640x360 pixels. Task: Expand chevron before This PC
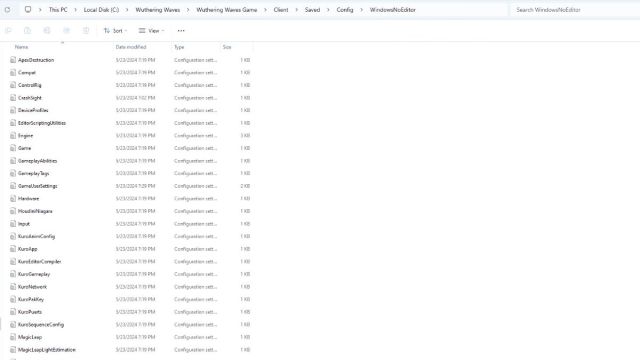coord(40,10)
